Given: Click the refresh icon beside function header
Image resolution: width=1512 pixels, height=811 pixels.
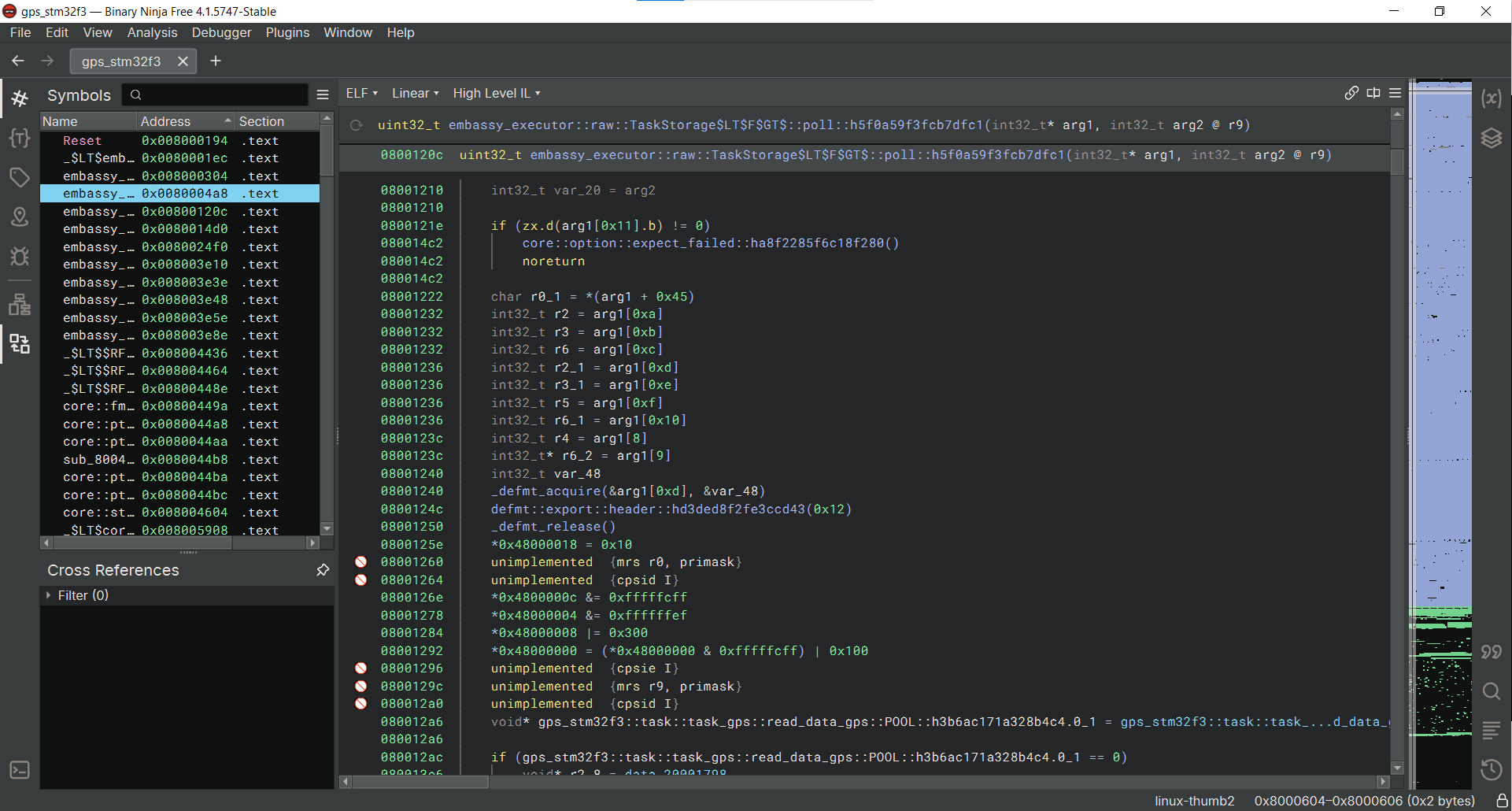Looking at the screenshot, I should tap(357, 125).
